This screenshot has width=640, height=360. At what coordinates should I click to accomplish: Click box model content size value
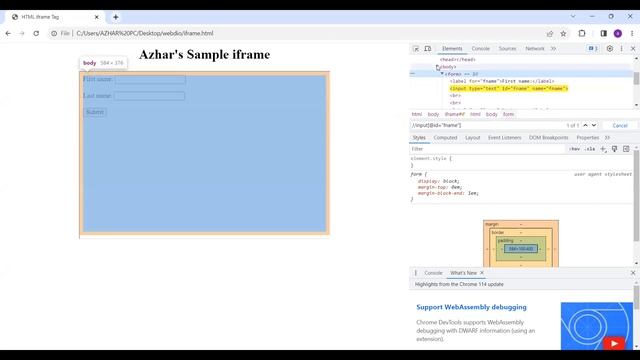[x=521, y=249]
